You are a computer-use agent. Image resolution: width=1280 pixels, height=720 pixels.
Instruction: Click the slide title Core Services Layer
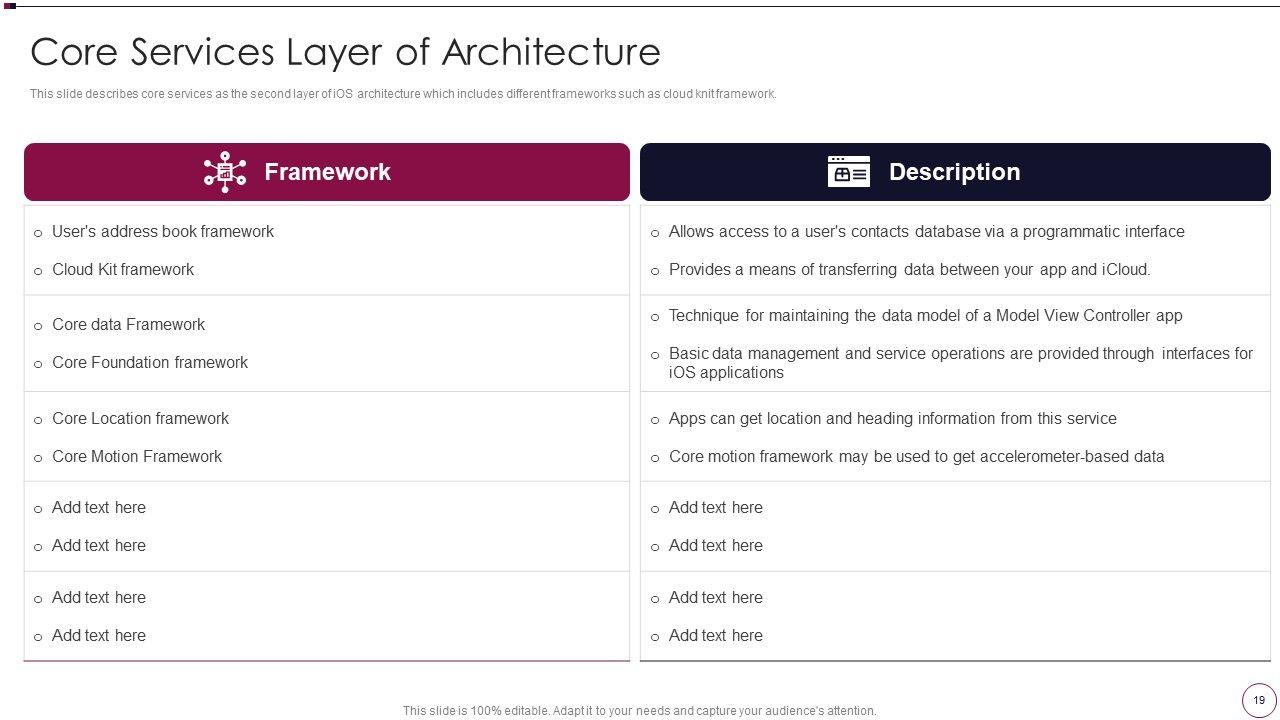[345, 52]
